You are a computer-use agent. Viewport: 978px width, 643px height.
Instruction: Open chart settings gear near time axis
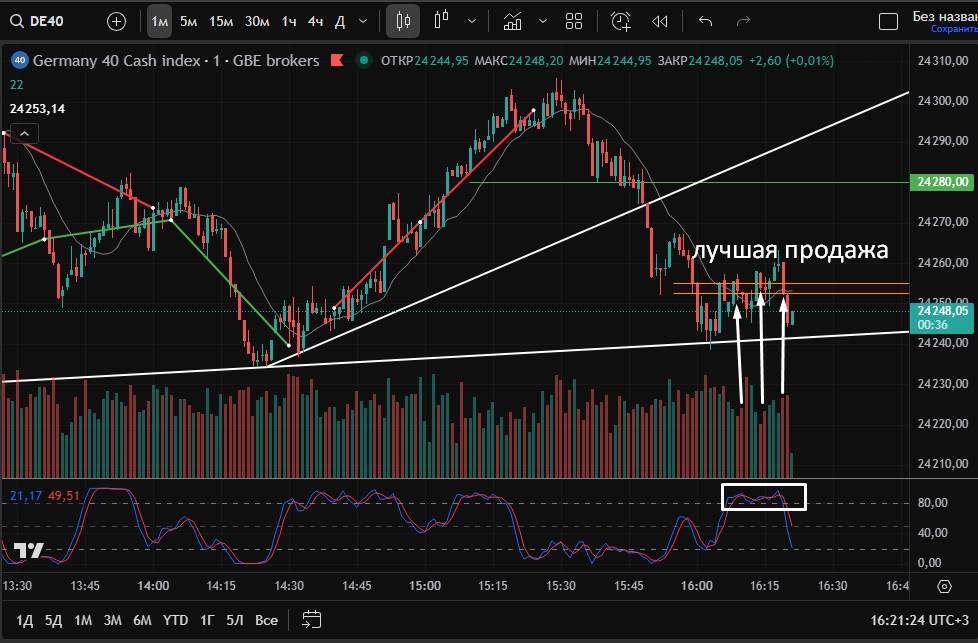[944, 586]
